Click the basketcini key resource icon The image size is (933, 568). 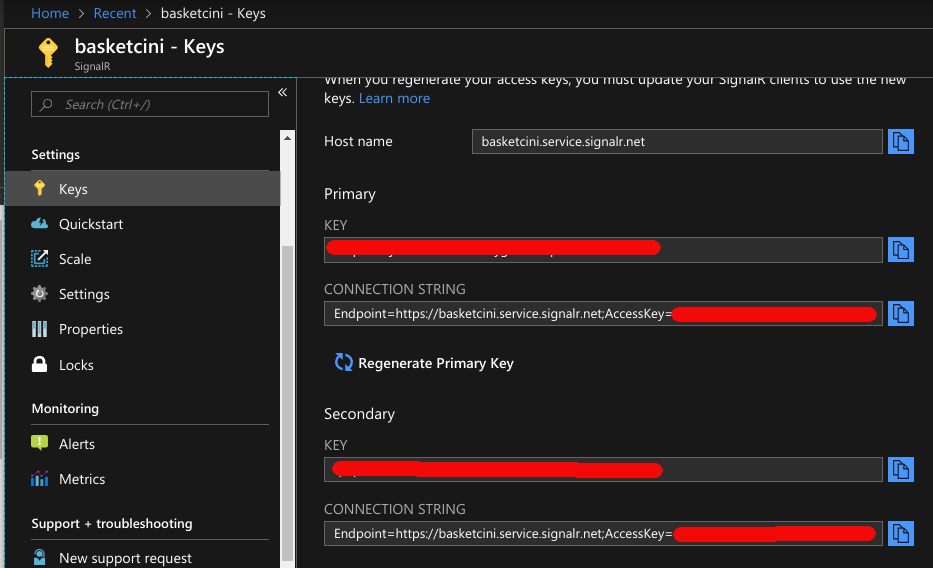tap(47, 52)
